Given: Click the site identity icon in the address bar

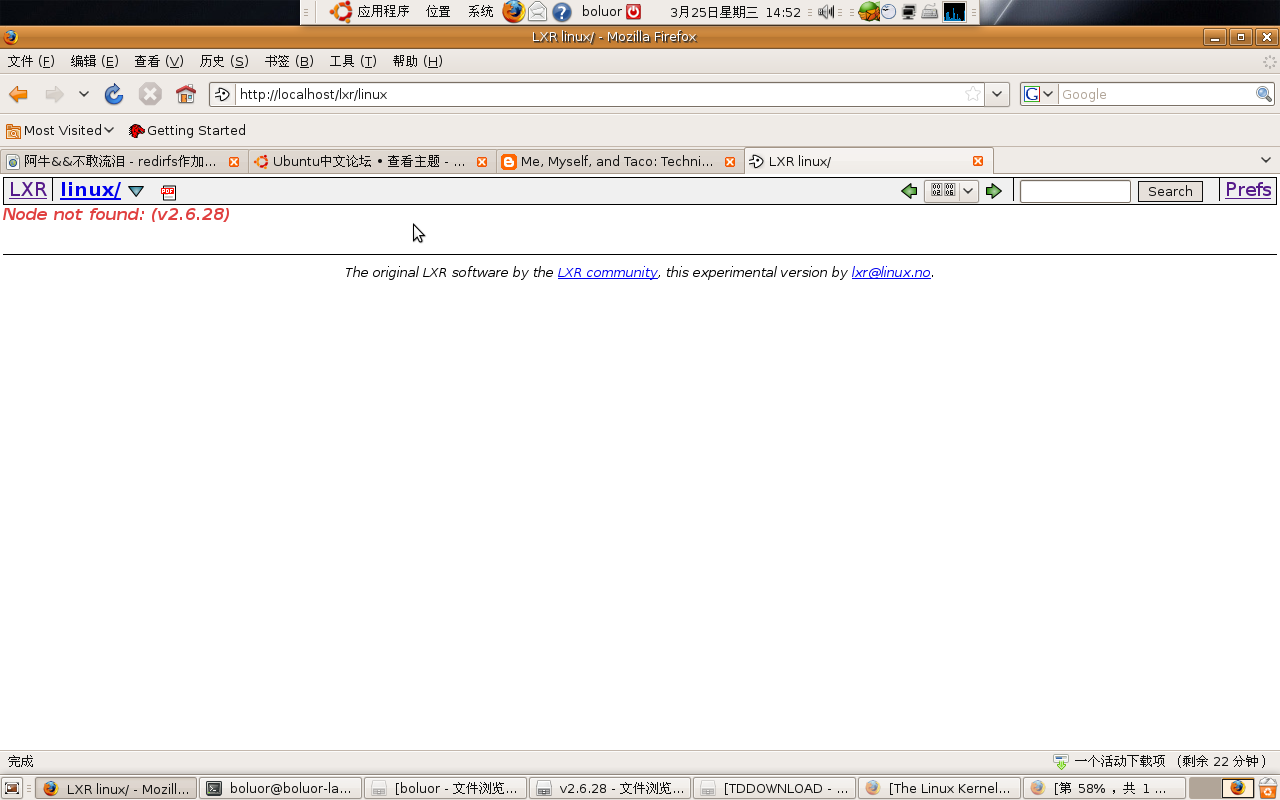Looking at the screenshot, I should tap(222, 94).
